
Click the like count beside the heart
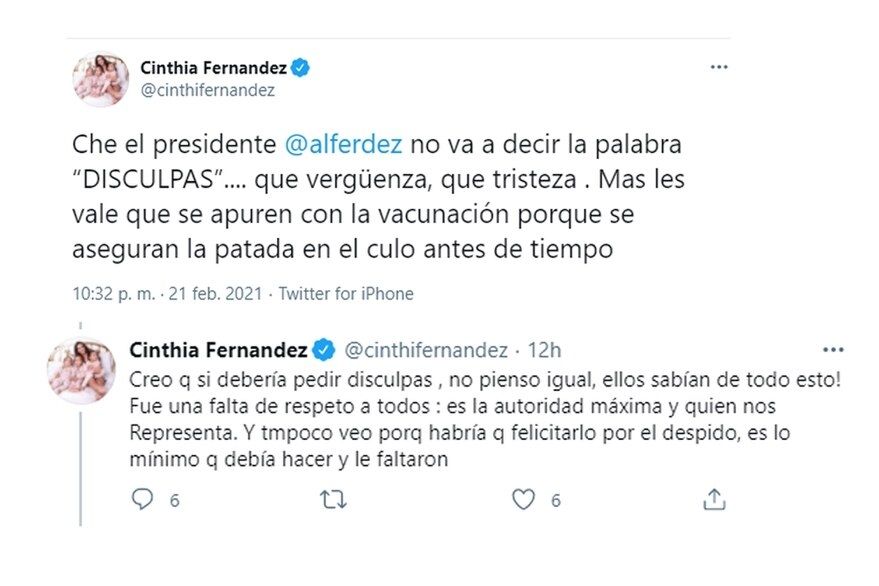[555, 500]
